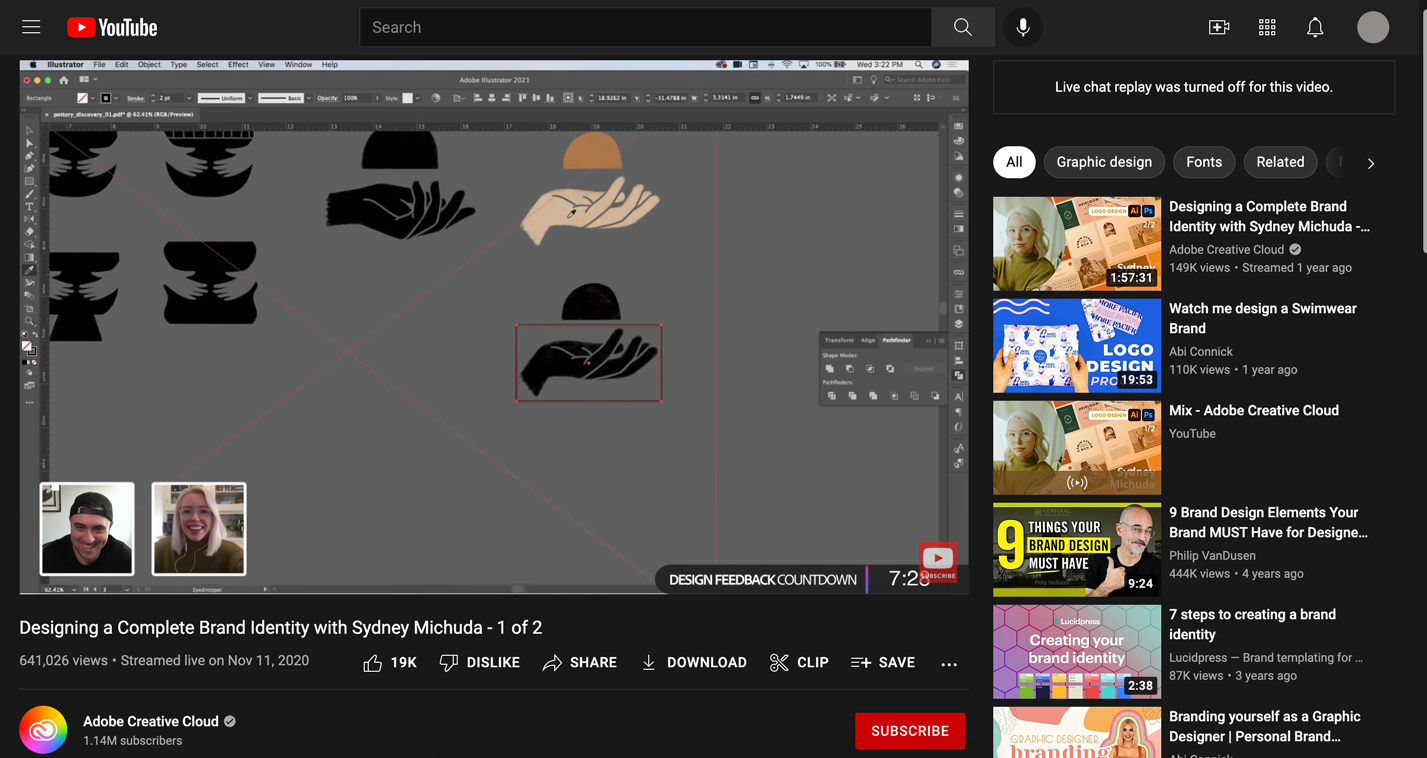Viewport: 1427px width, 758px height.
Task: Click the red SUBSCRIBE watermark inside the video
Action: tap(938, 562)
